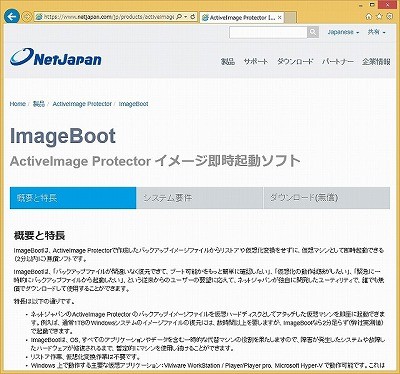Open the browser Tools gear icon

click(390, 16)
